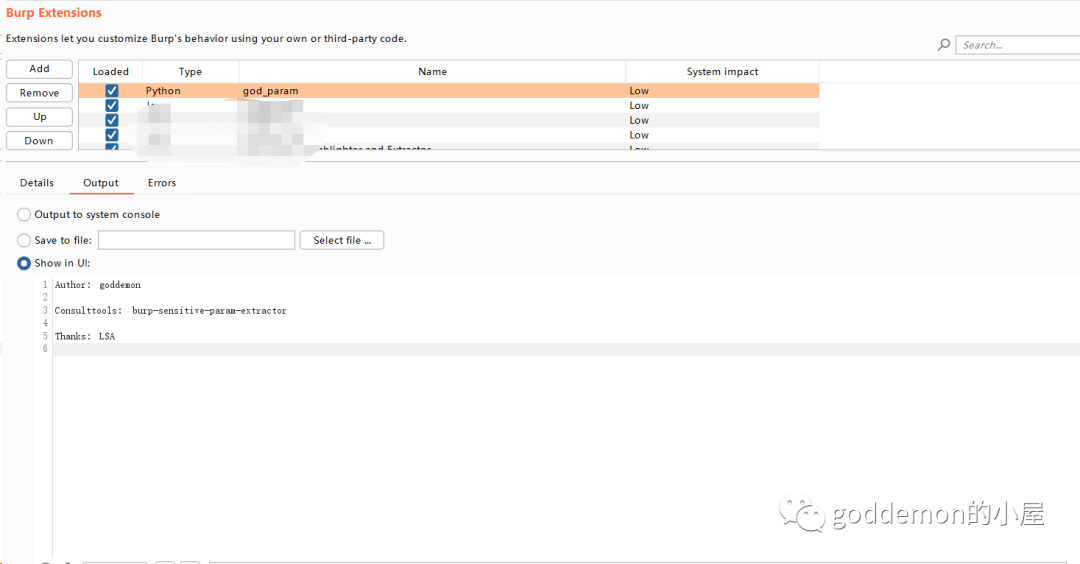
Task: Toggle Loaded checkbox in third extension row
Action: 112,120
